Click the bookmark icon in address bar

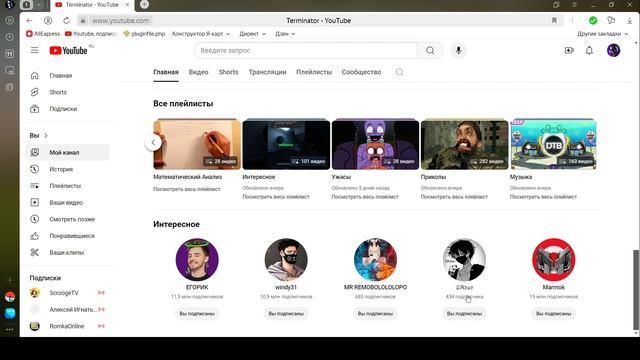[x=554, y=20]
